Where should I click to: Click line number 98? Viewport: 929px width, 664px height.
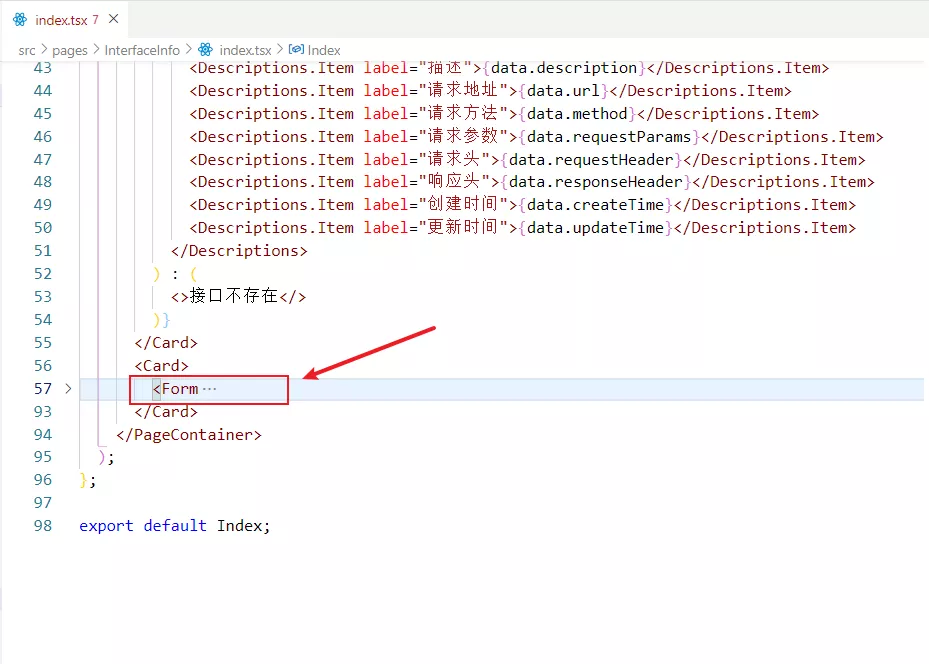point(43,525)
